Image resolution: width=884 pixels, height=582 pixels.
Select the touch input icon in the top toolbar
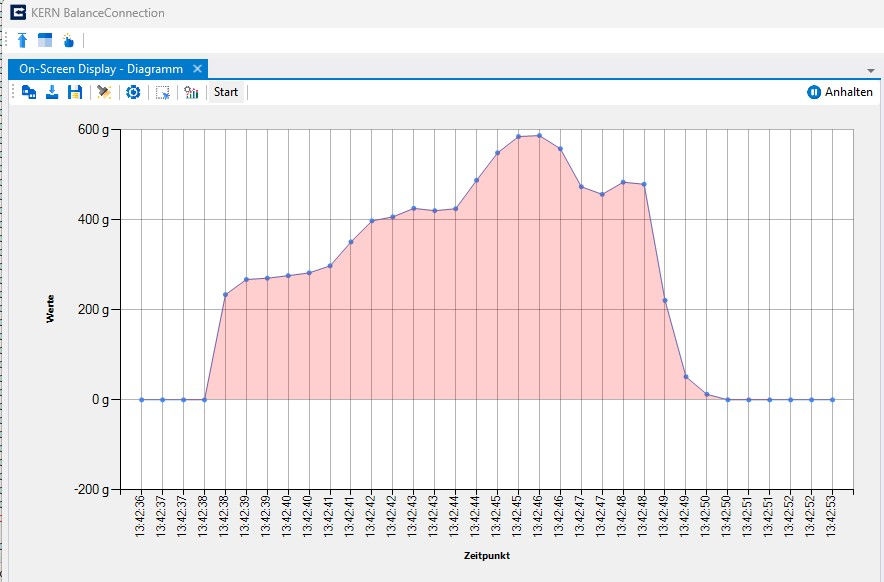[x=68, y=41]
